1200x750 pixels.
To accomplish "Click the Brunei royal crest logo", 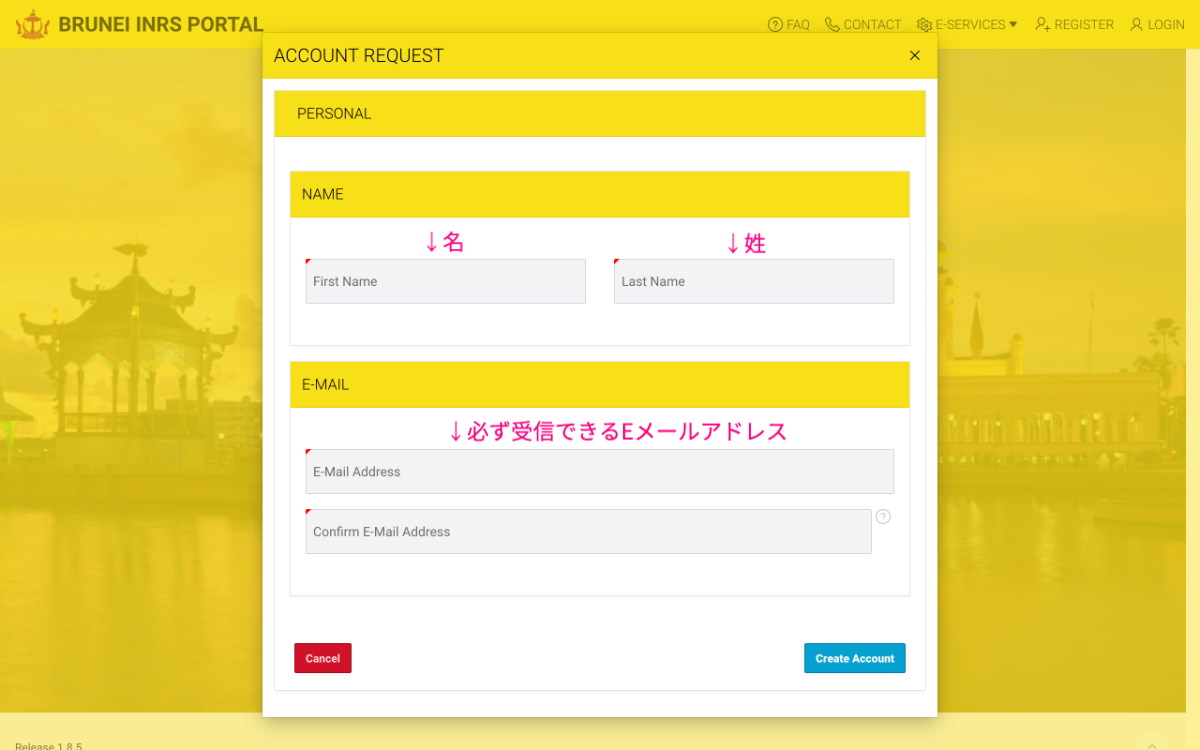I will (x=33, y=23).
